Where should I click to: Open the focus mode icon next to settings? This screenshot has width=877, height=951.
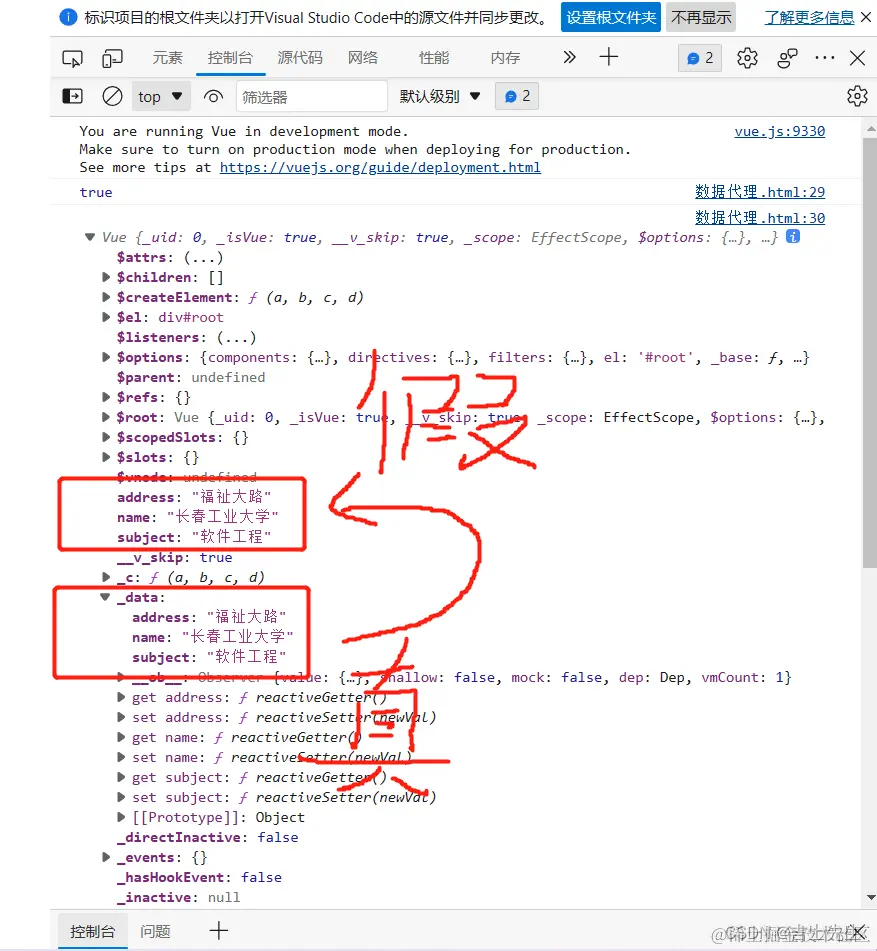(x=787, y=58)
